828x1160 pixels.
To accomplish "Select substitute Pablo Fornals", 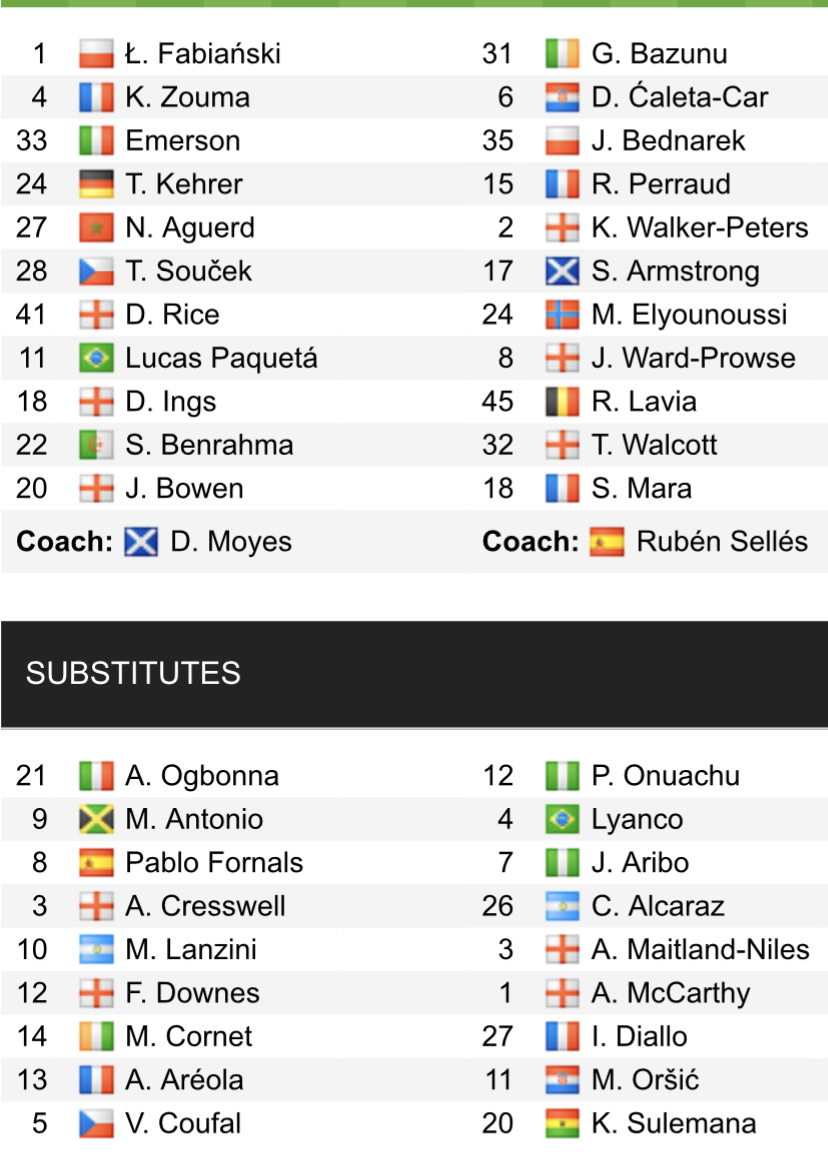I will [214, 862].
